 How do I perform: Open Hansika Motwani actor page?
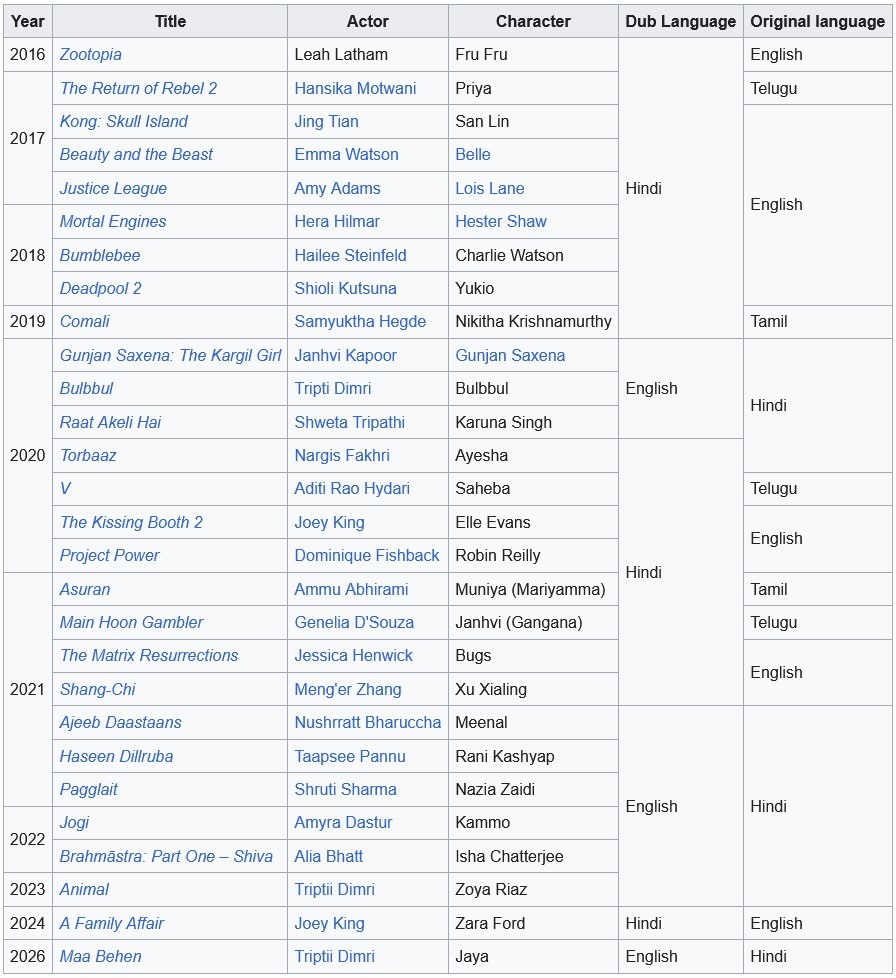pos(355,88)
